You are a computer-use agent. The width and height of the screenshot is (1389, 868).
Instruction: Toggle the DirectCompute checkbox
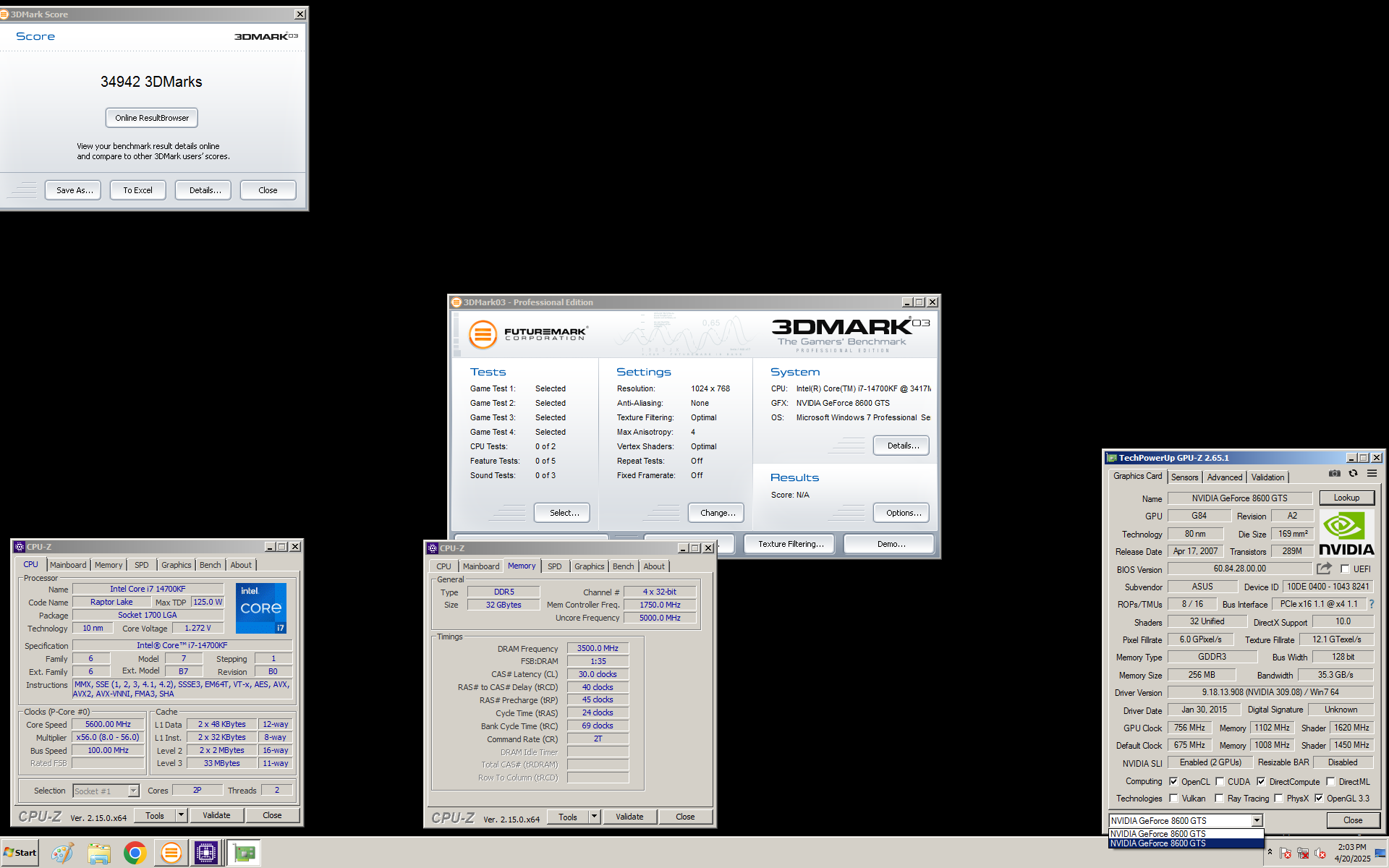1261,781
